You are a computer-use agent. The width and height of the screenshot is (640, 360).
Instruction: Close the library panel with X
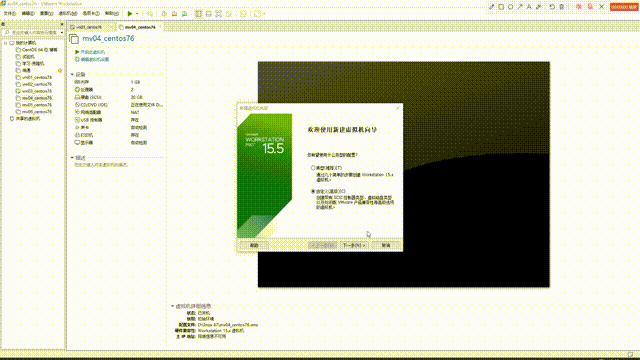(x=62, y=24)
